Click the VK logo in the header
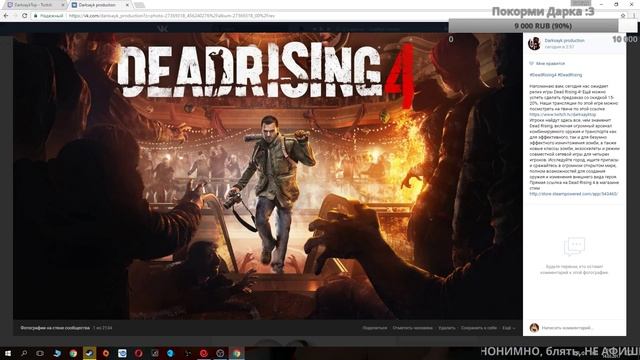This screenshot has width=640, height=360. 163,28
